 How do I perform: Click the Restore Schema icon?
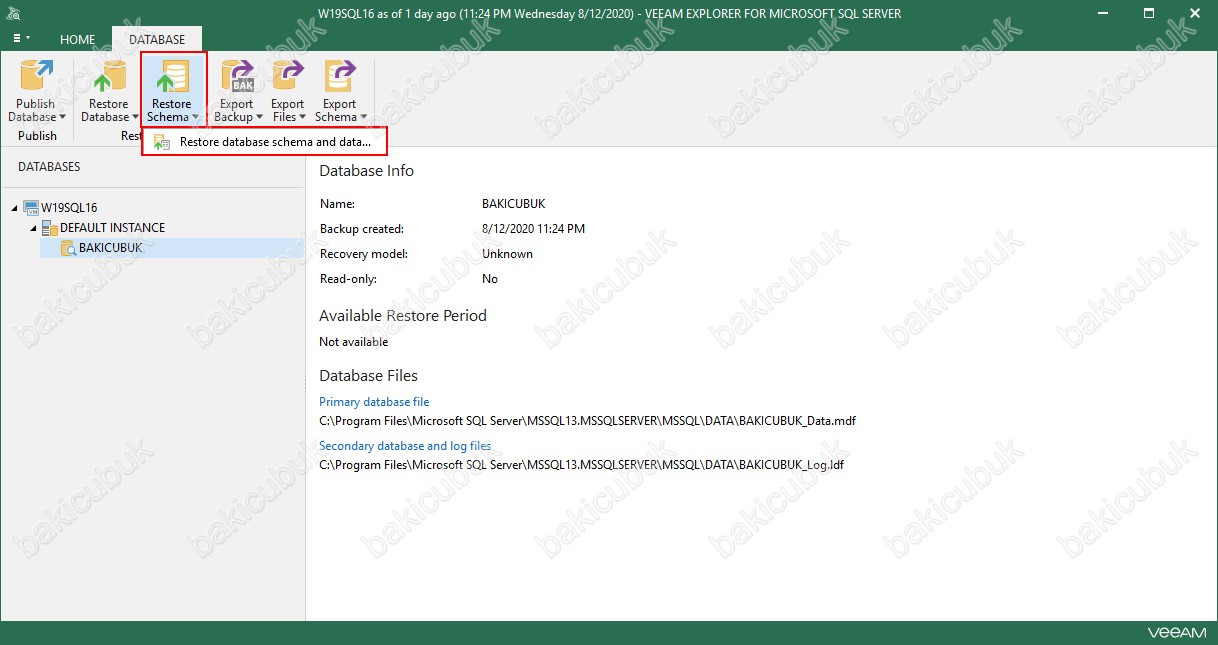tap(172, 77)
